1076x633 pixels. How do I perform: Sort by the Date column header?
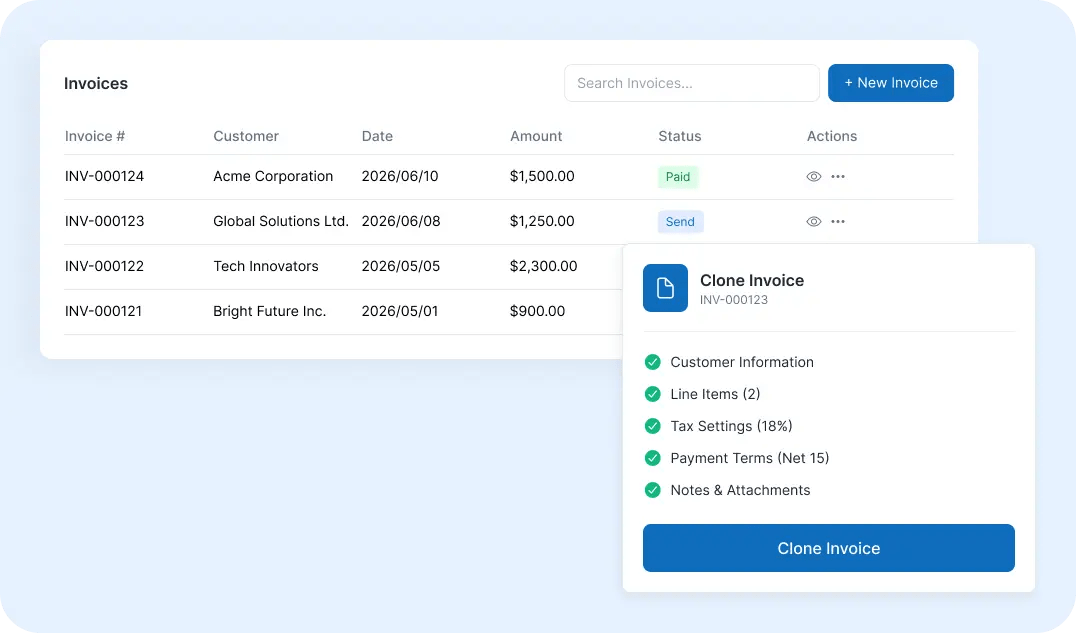377,136
